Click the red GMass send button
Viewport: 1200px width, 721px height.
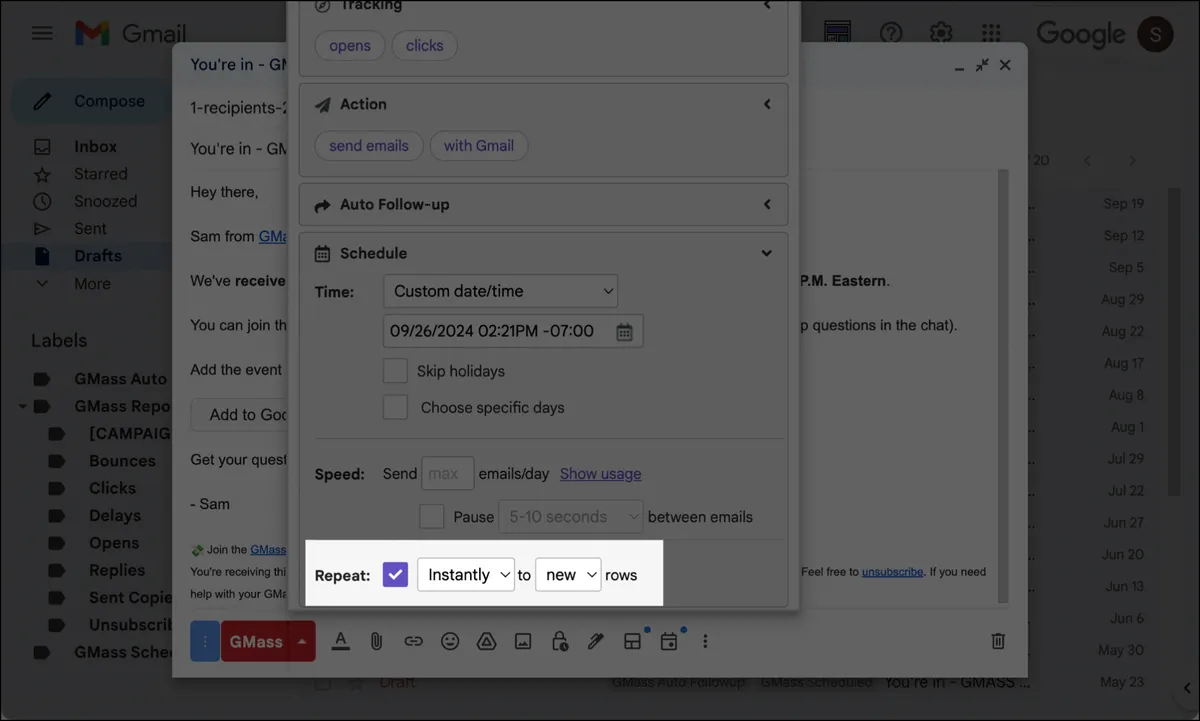(x=256, y=641)
